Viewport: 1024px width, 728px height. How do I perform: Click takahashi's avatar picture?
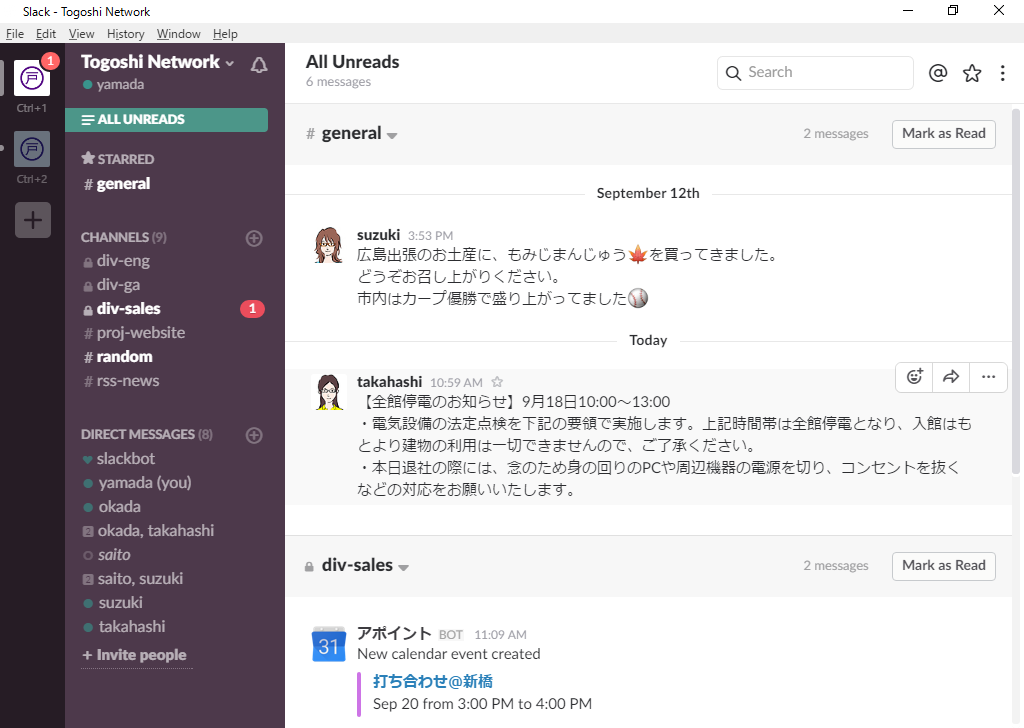[x=329, y=392]
